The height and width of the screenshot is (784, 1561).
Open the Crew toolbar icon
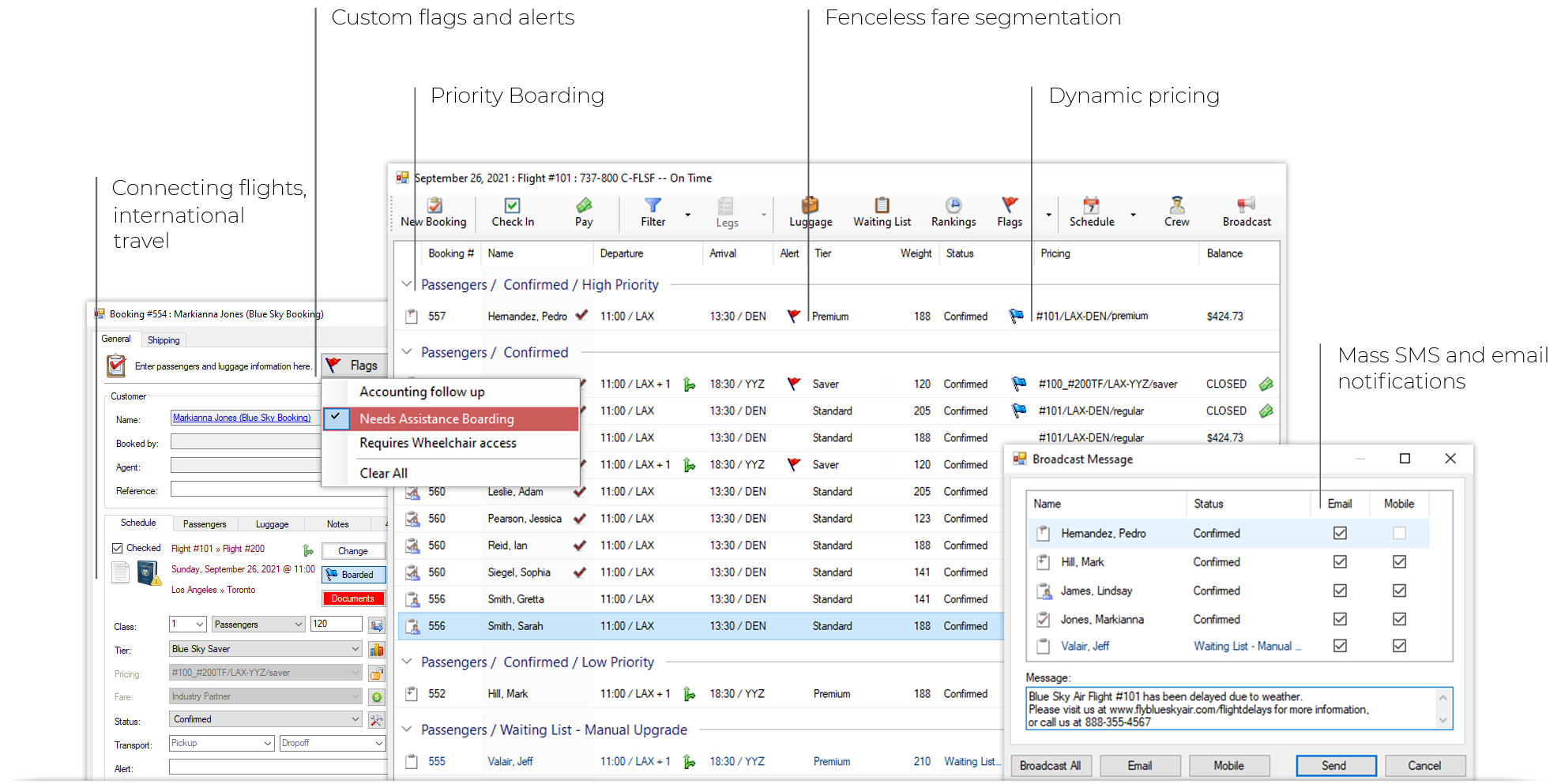pos(1177,205)
